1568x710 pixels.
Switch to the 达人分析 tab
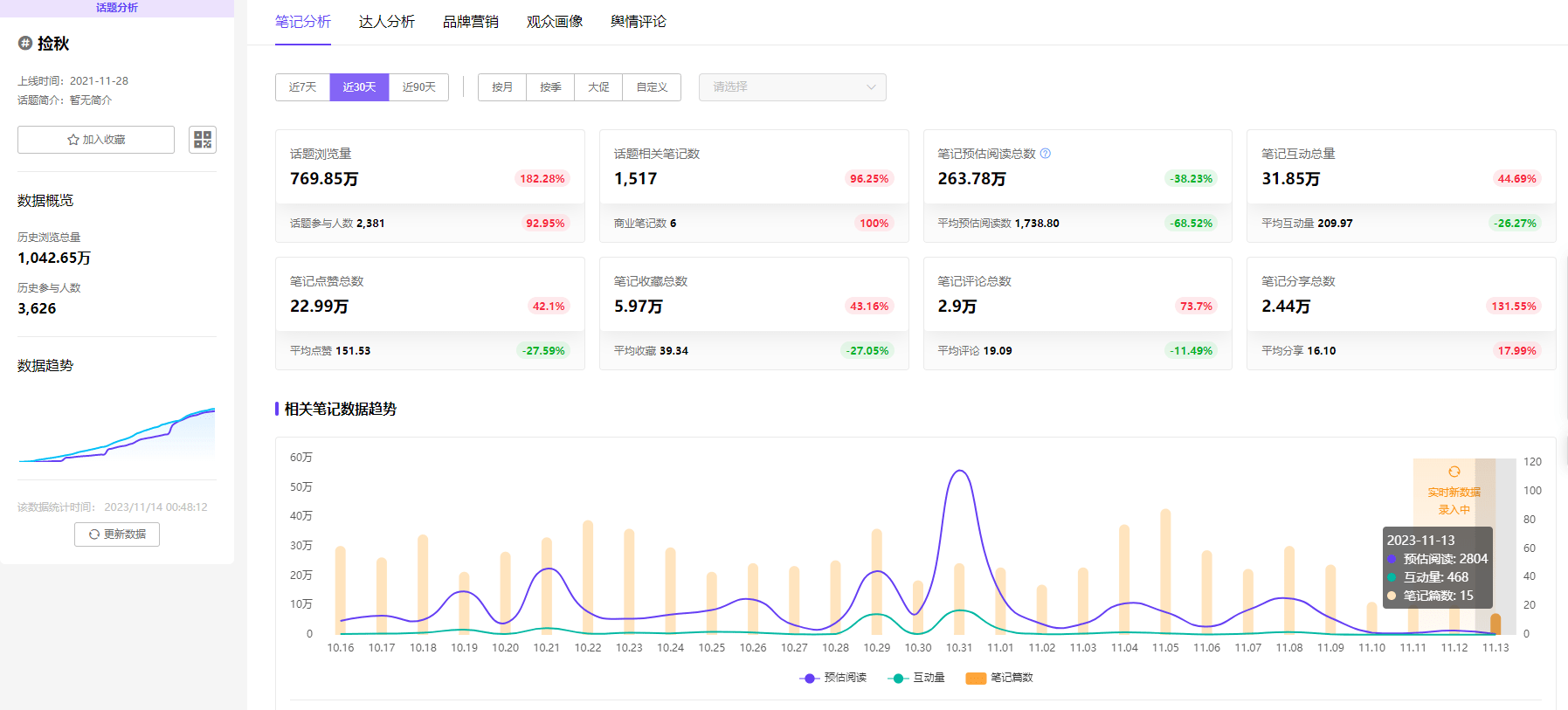[x=387, y=22]
